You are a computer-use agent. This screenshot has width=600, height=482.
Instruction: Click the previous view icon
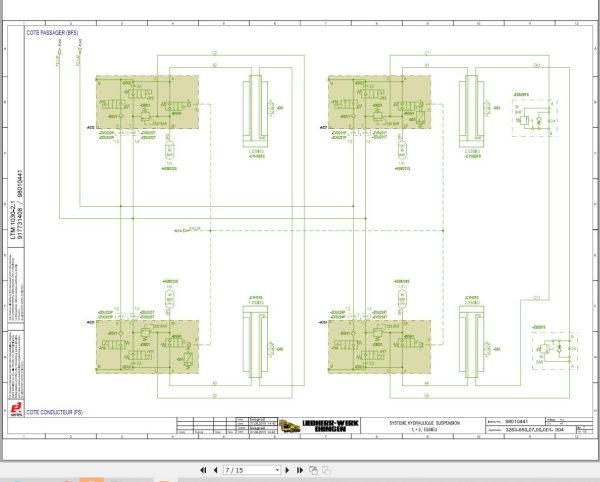pos(313,470)
